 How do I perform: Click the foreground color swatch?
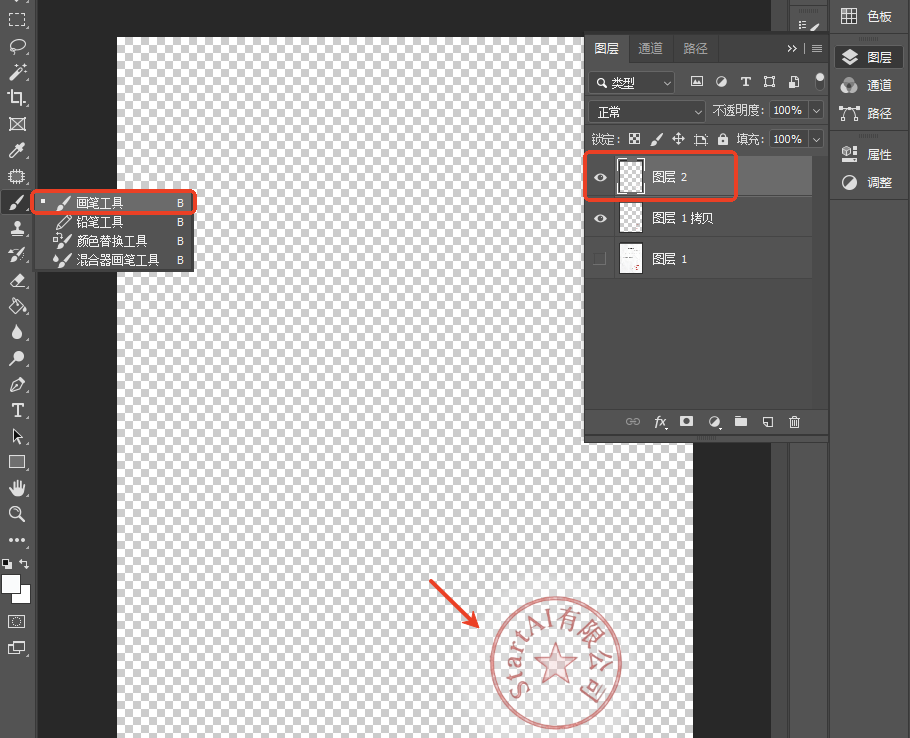(x=11, y=584)
